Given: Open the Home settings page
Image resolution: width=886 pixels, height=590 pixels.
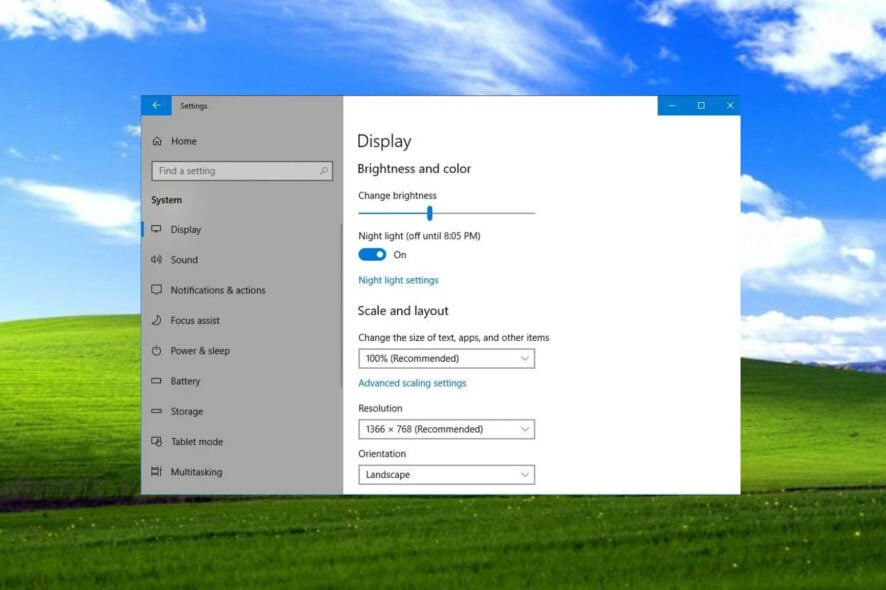Looking at the screenshot, I should (x=184, y=141).
